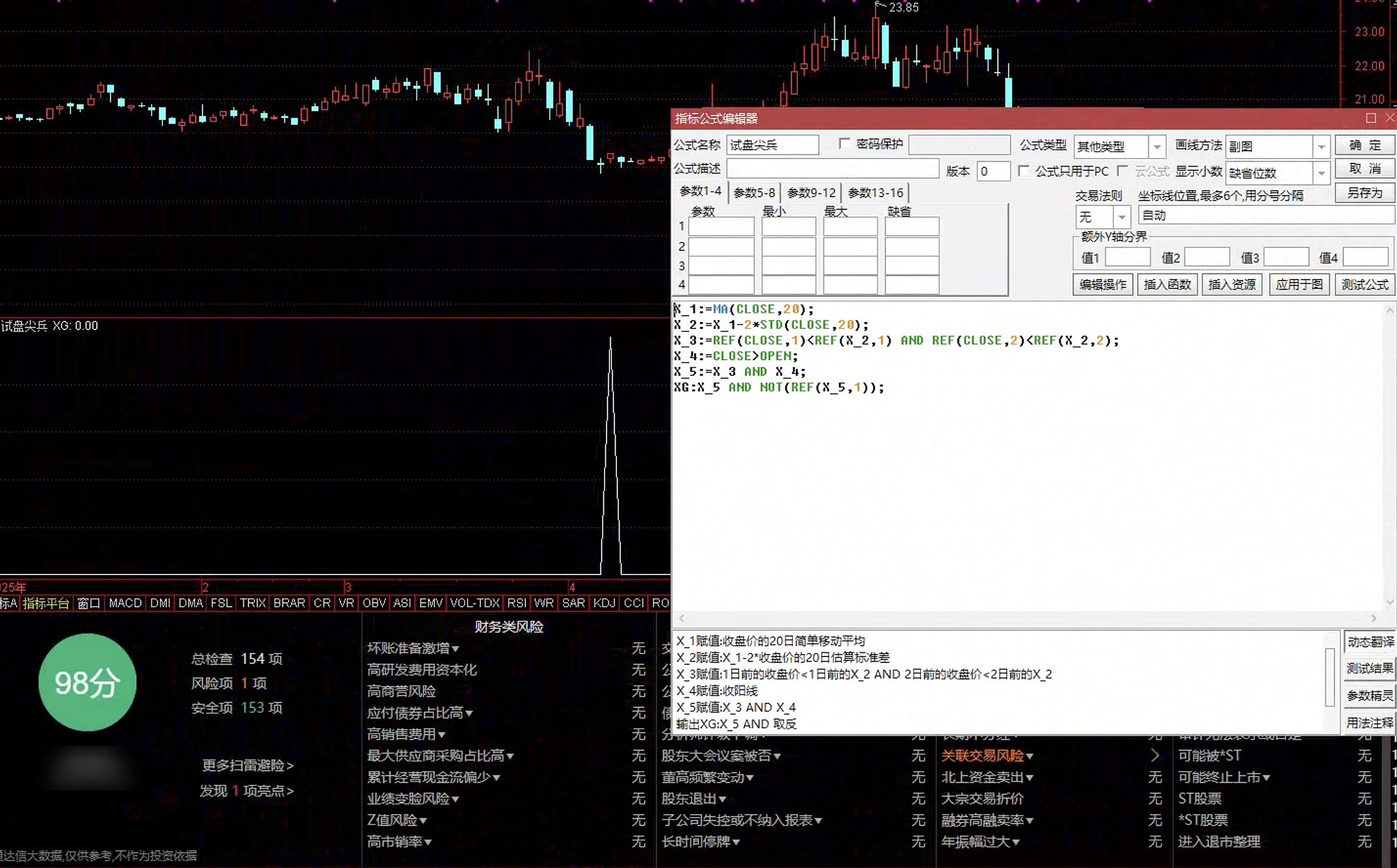This screenshot has height=868, width=1397.
Task: Select the RSI indicator tab
Action: 516,603
